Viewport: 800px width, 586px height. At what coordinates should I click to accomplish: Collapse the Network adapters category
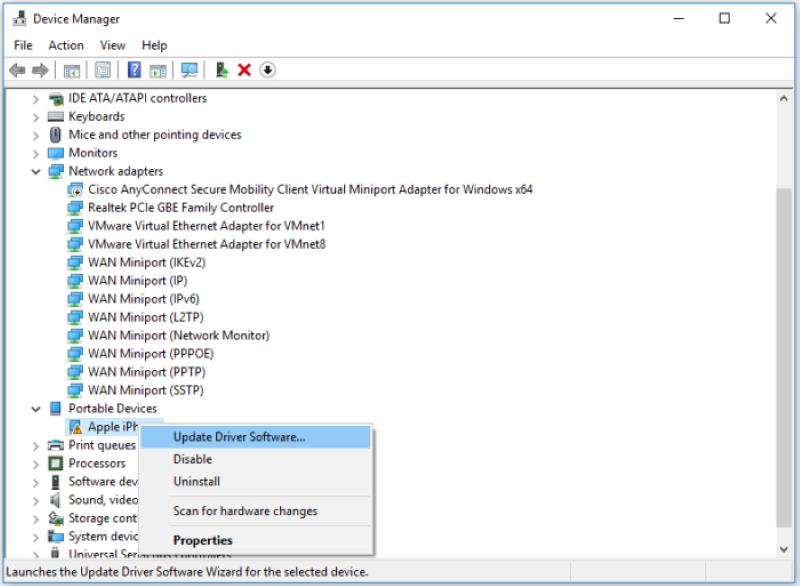coord(36,171)
